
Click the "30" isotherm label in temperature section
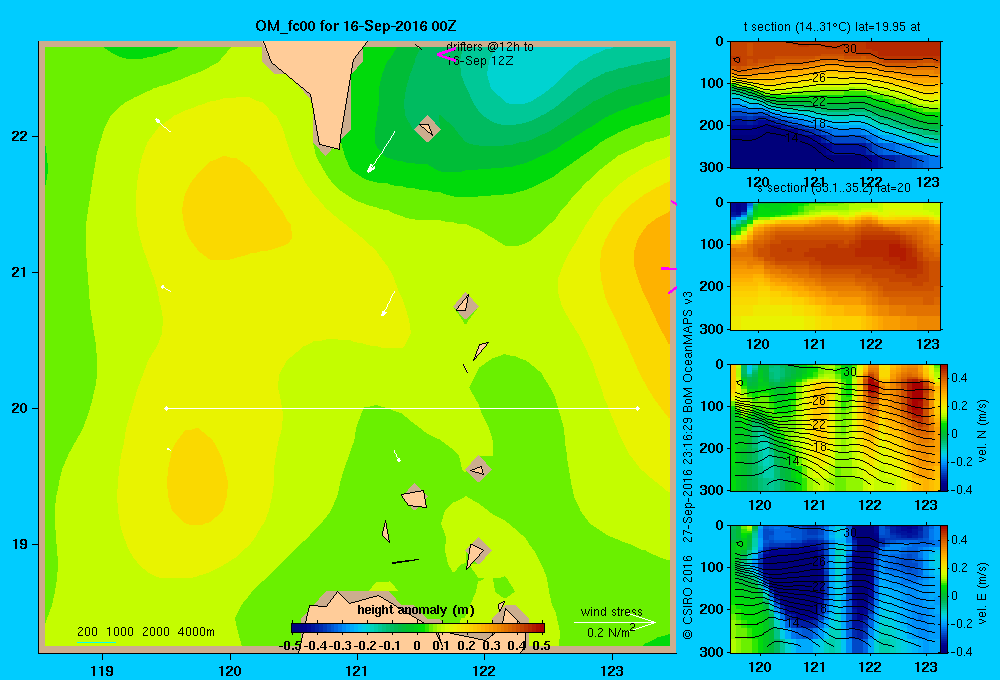point(849,49)
